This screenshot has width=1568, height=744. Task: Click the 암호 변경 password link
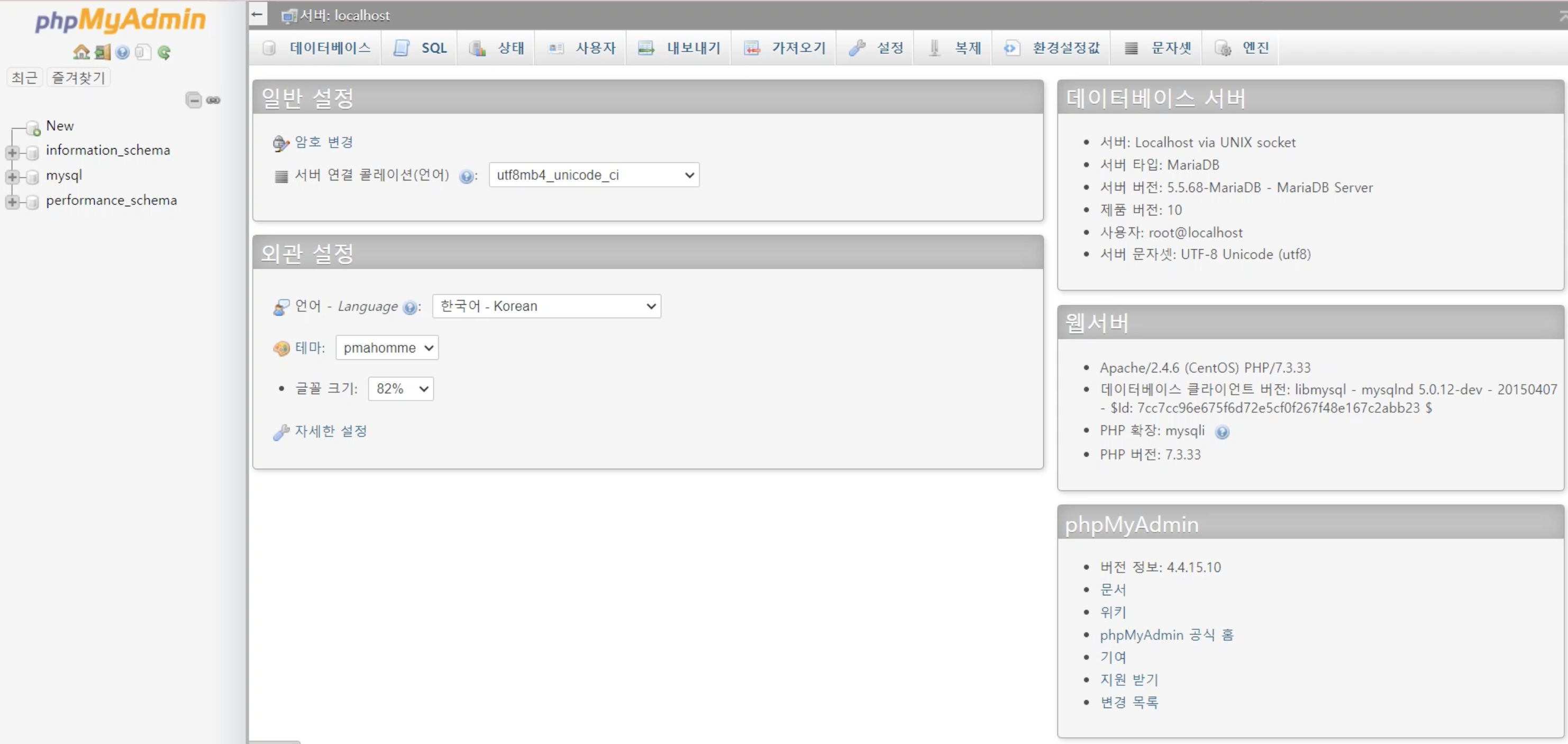tap(323, 142)
